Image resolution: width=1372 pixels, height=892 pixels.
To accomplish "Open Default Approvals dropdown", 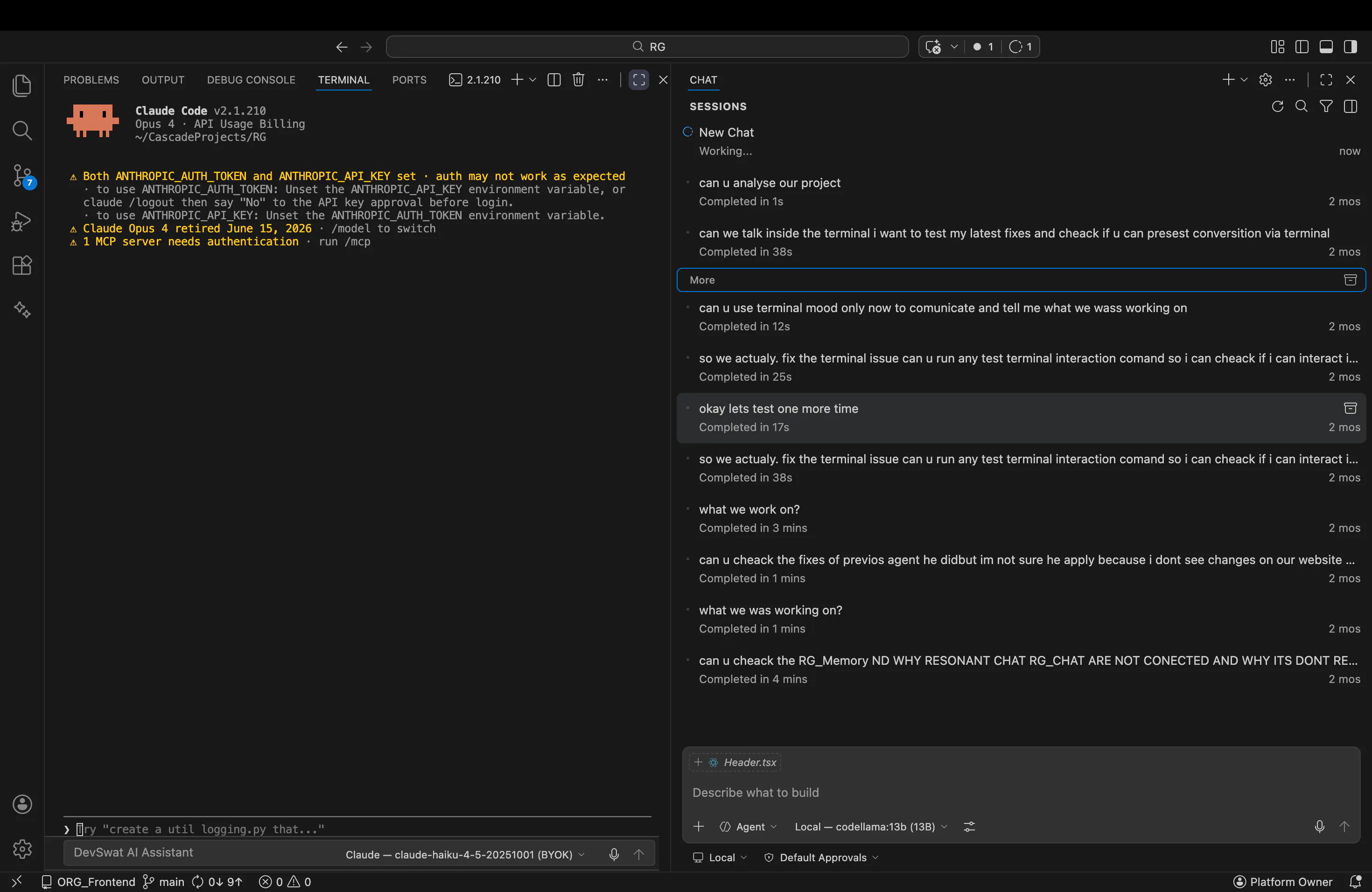I will [x=821, y=857].
